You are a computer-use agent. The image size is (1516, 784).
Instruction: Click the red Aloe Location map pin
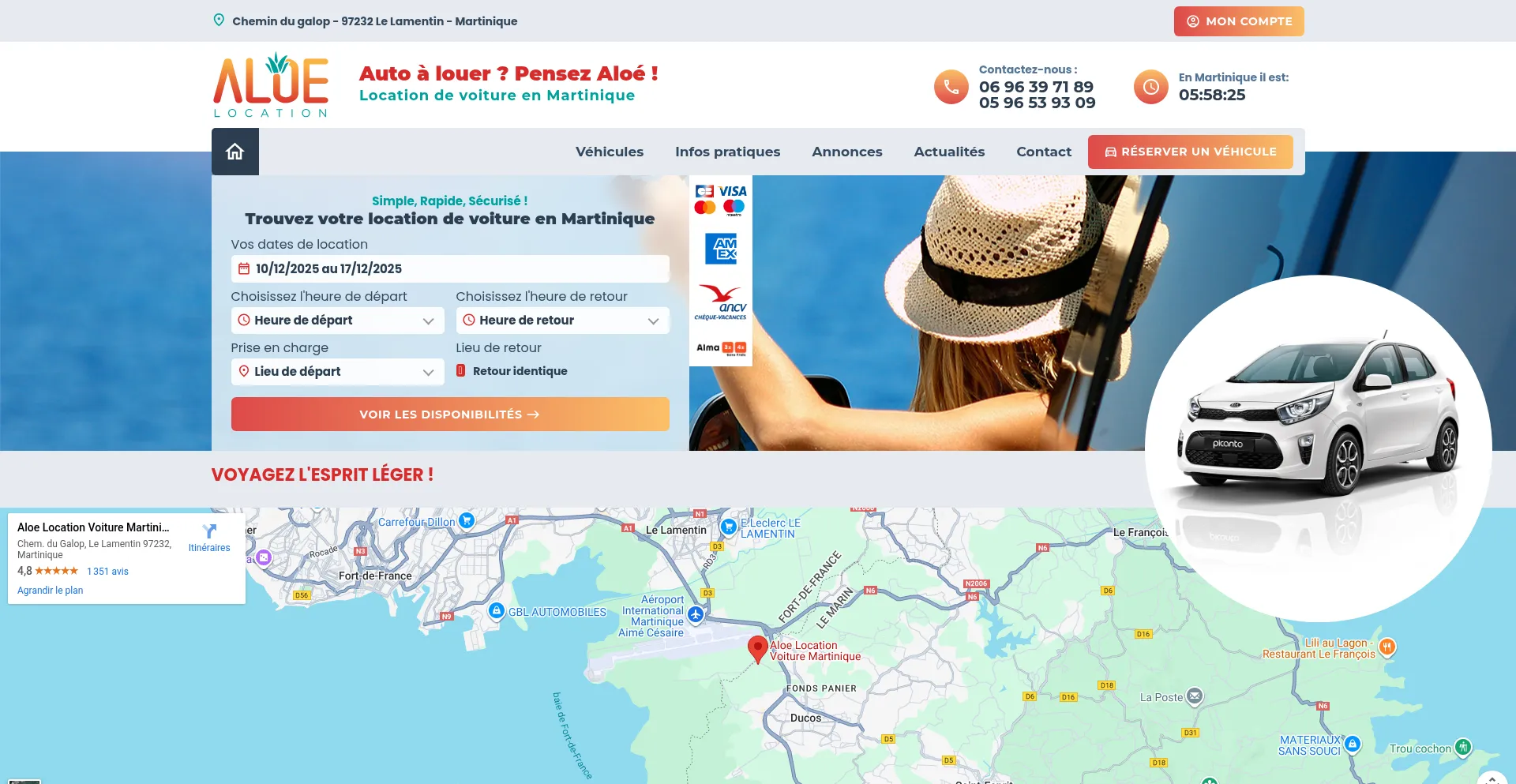757,649
